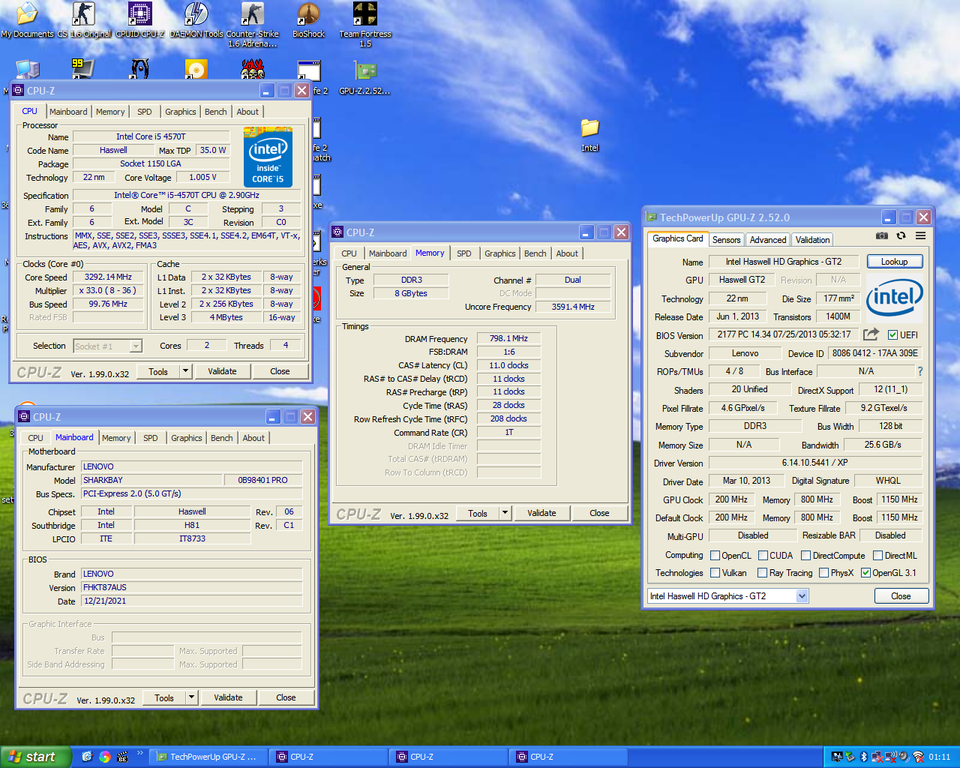
Task: Click the GPU-Z refresh icon
Action: [x=901, y=236]
